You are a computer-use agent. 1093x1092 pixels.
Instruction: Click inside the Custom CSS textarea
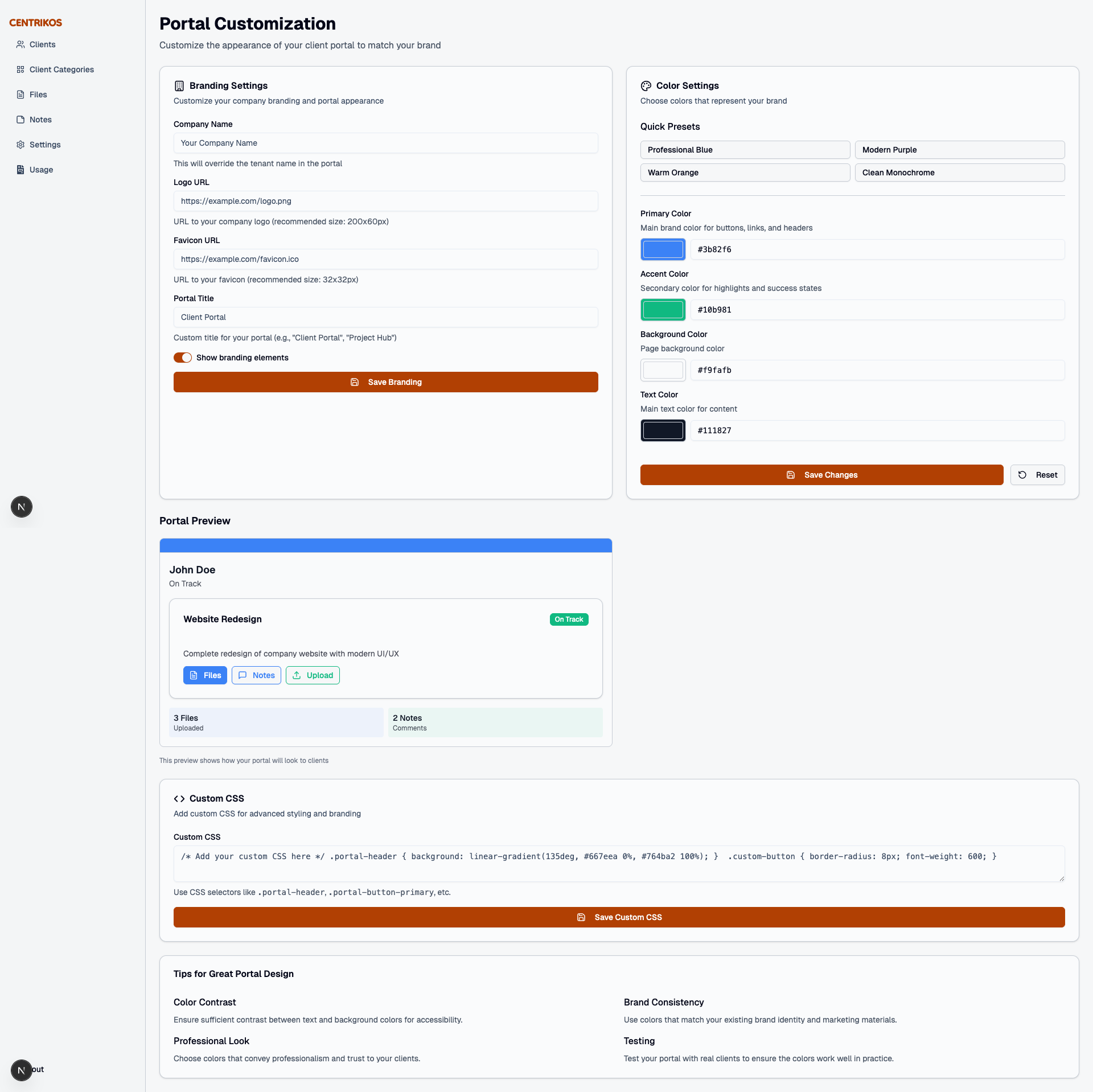pyautogui.click(x=619, y=864)
